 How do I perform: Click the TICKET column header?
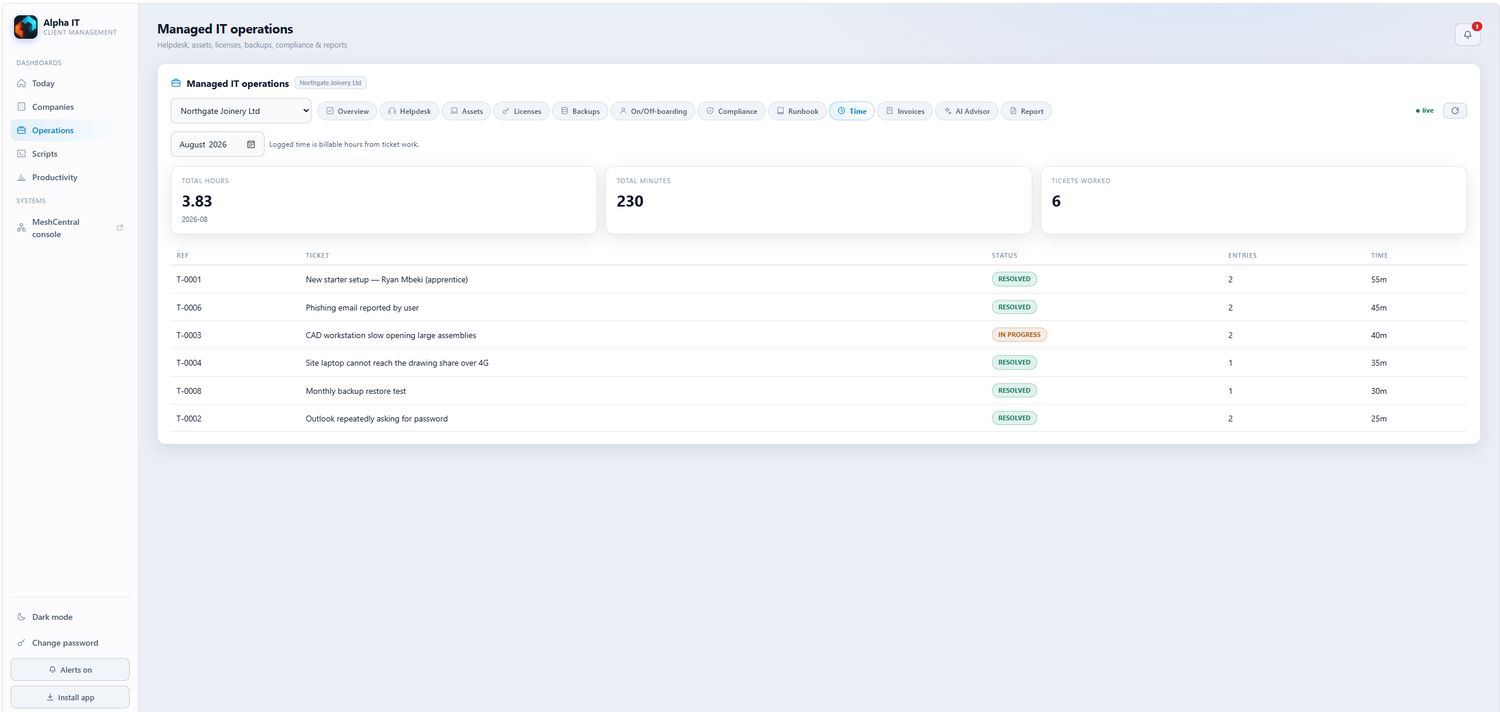pos(317,255)
